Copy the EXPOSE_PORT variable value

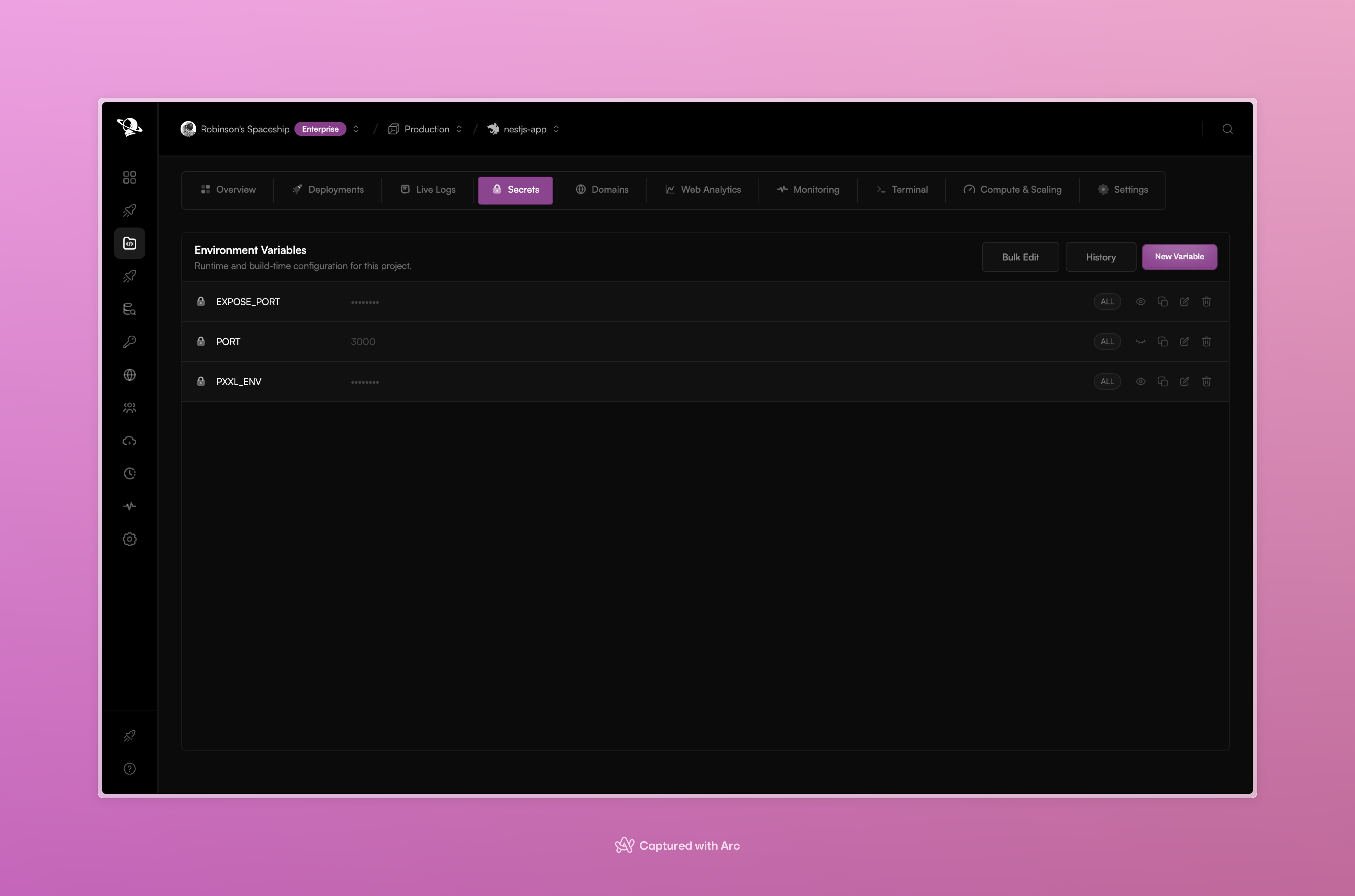[1162, 302]
